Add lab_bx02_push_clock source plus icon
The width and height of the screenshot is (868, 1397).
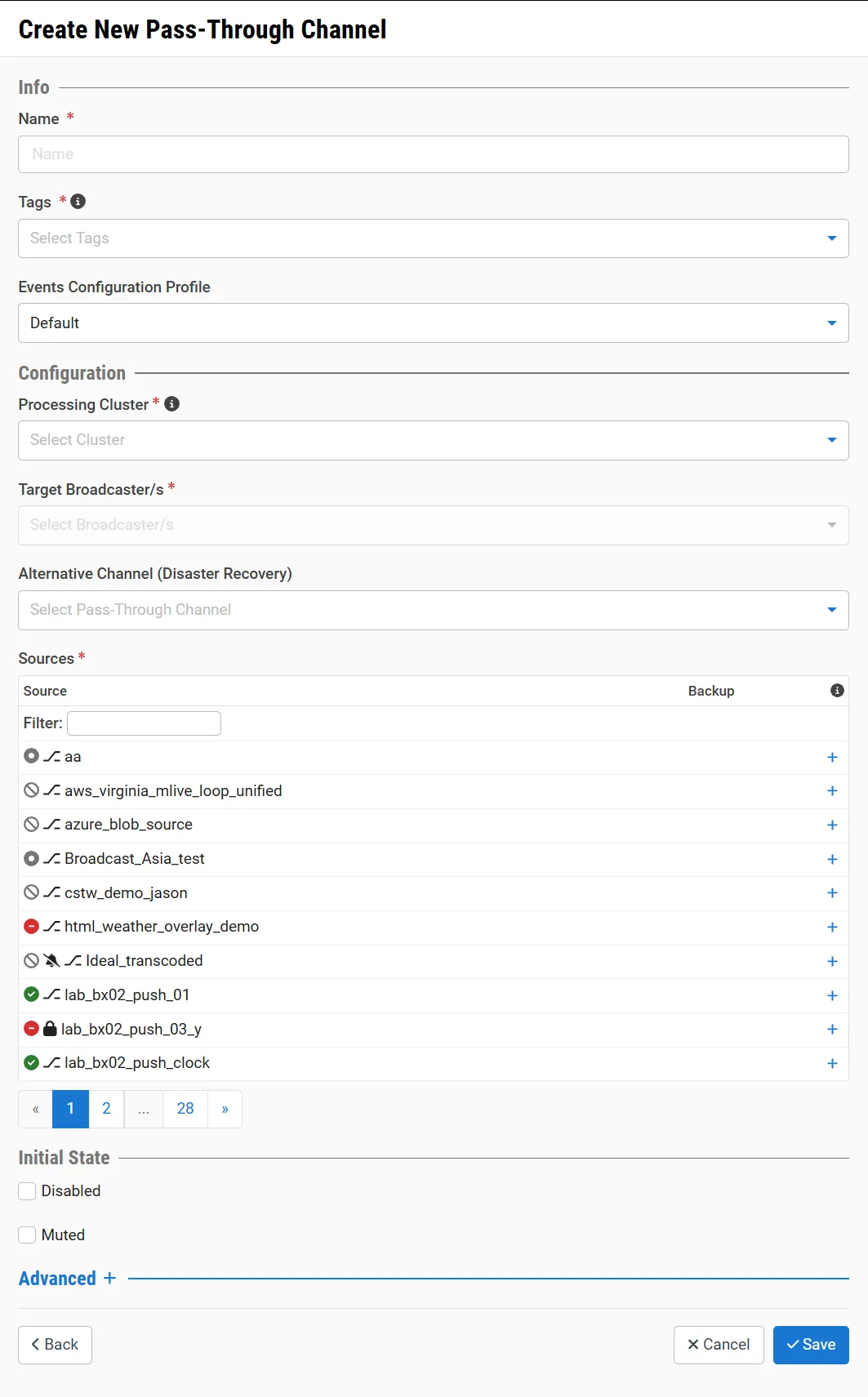[x=832, y=1063]
